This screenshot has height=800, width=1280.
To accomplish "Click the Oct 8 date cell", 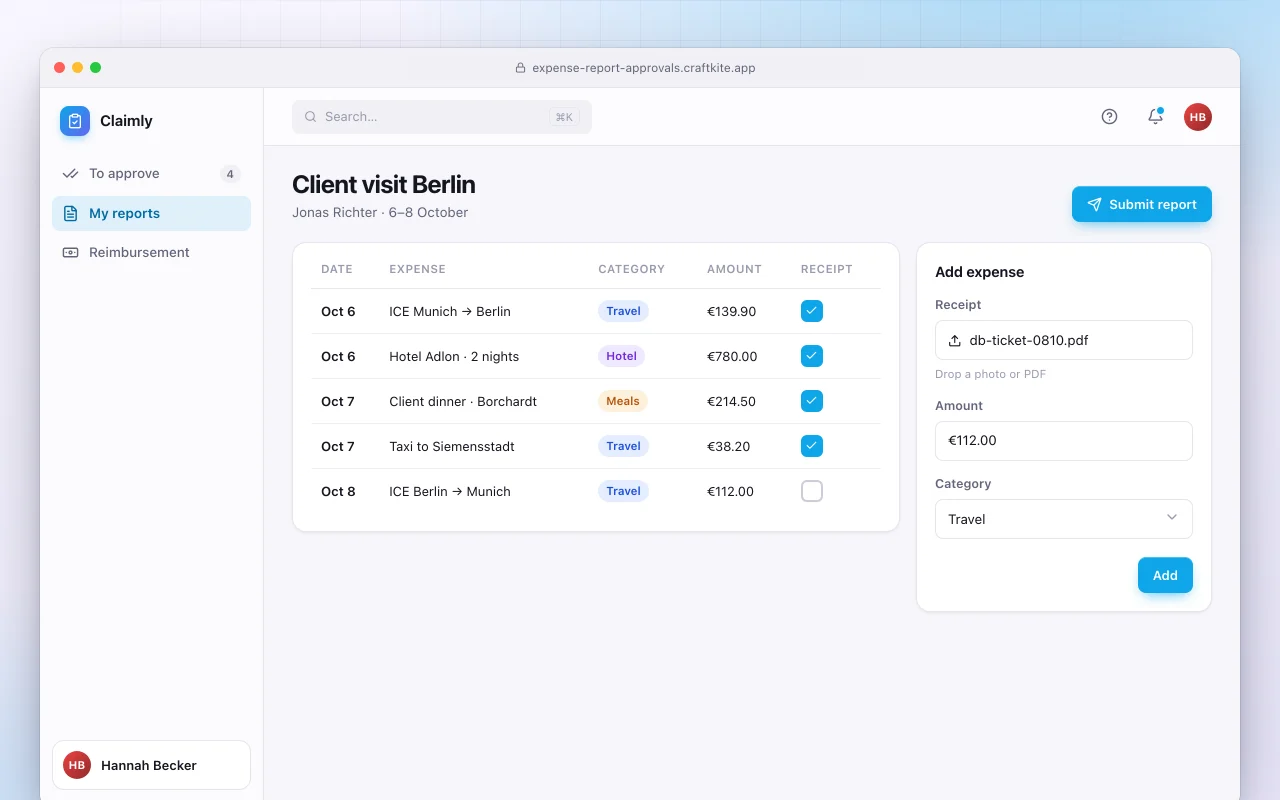I will pyautogui.click(x=338, y=491).
